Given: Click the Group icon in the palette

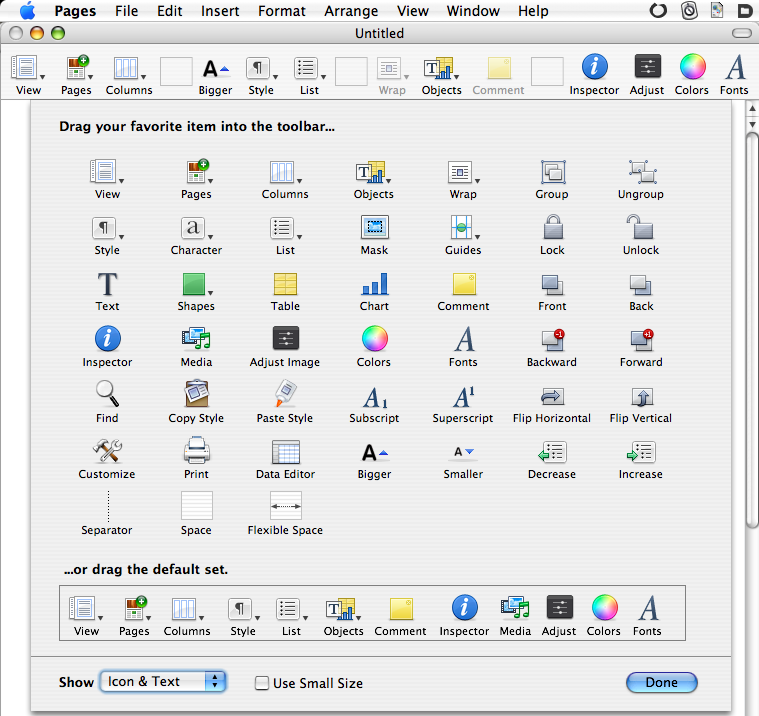Looking at the screenshot, I should click(553, 172).
